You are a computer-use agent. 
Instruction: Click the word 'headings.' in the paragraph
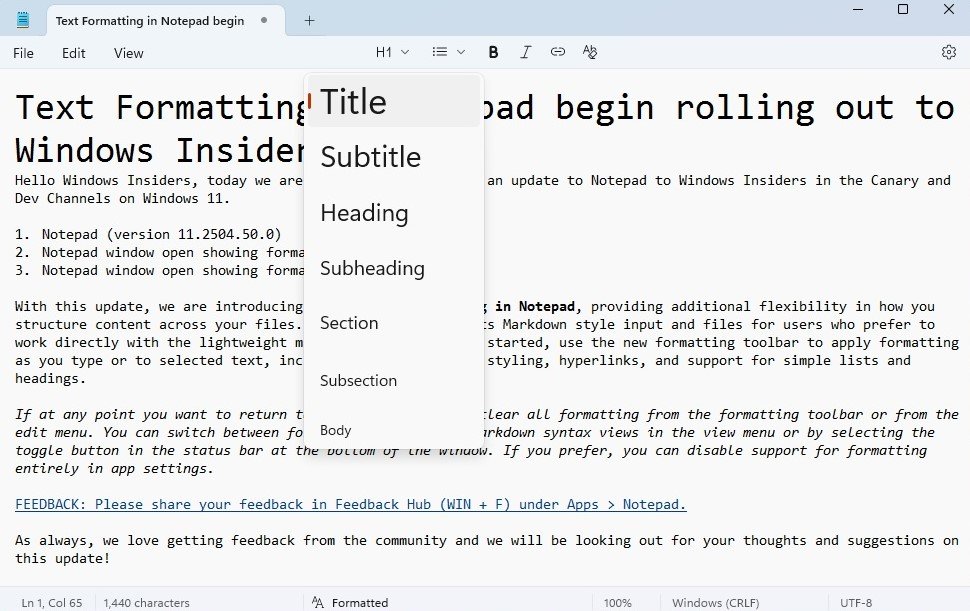(51, 378)
